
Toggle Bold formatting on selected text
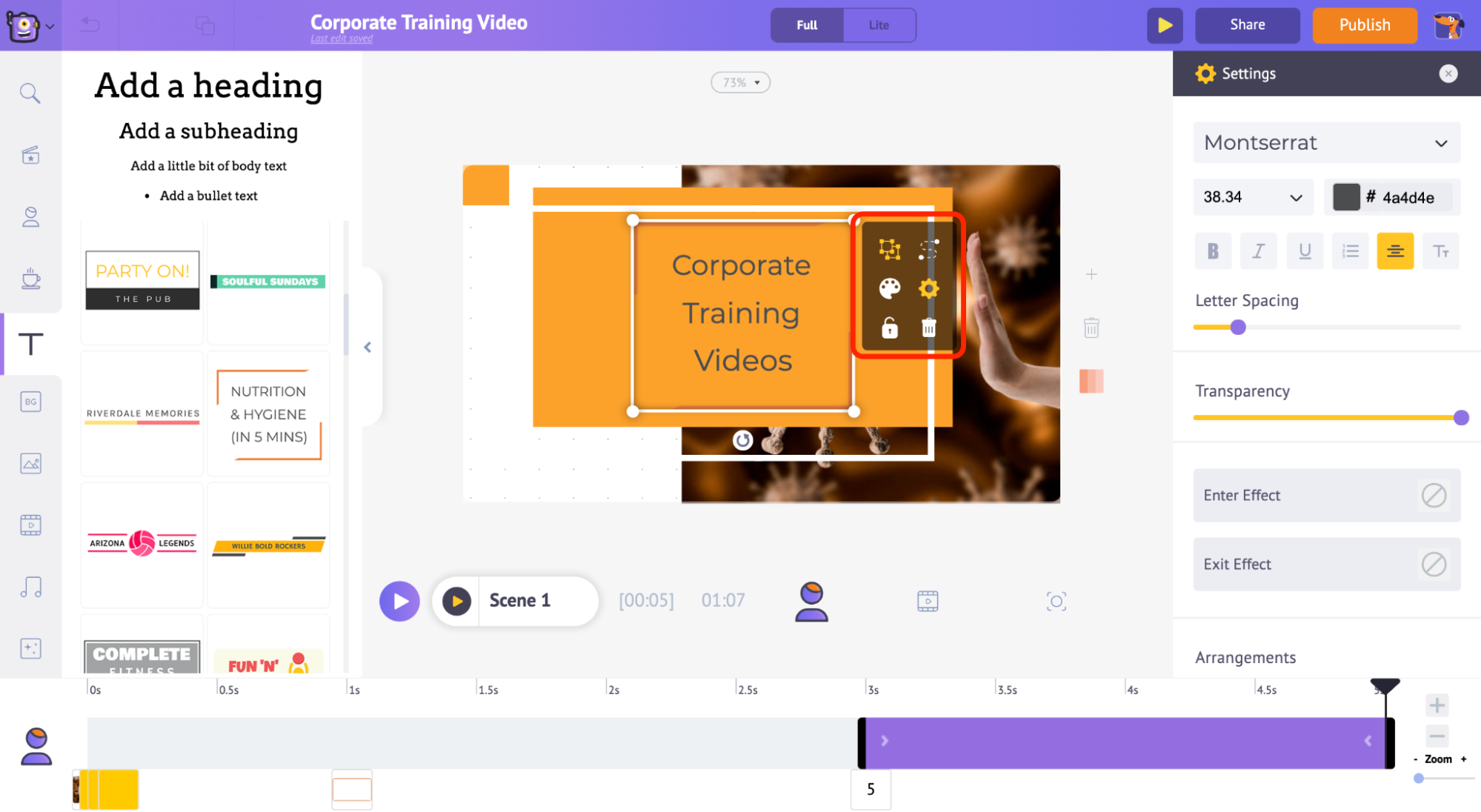[x=1213, y=250]
